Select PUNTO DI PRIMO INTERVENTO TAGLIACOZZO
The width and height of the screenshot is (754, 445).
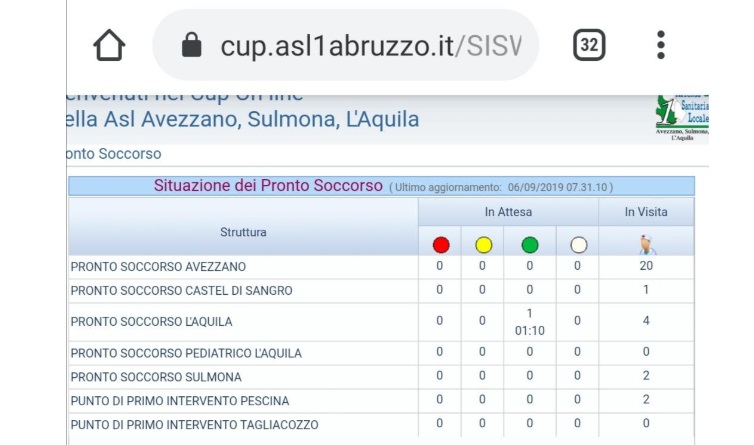pyautogui.click(x=381, y=425)
